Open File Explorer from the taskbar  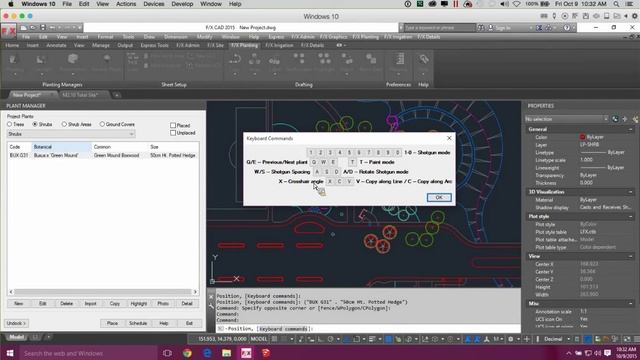point(227,353)
